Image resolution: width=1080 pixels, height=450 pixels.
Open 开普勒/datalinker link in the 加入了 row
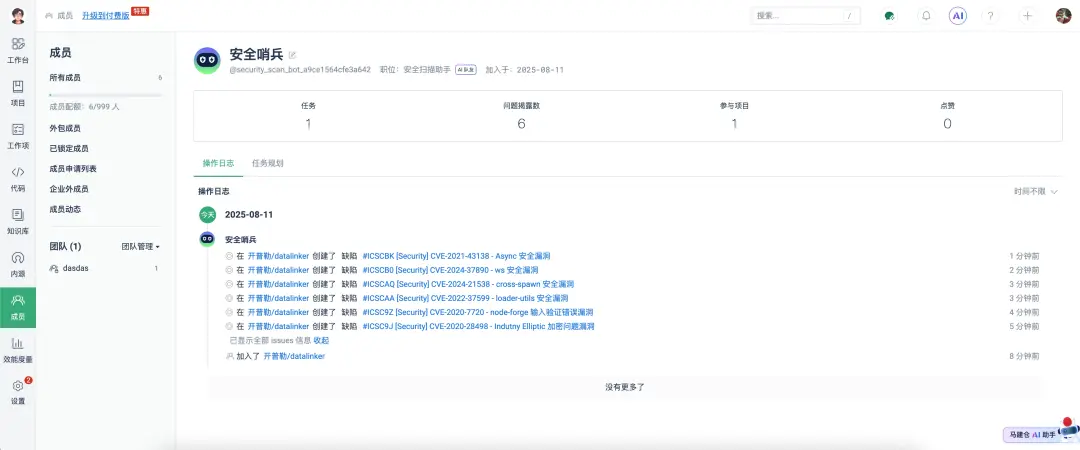tap(294, 356)
